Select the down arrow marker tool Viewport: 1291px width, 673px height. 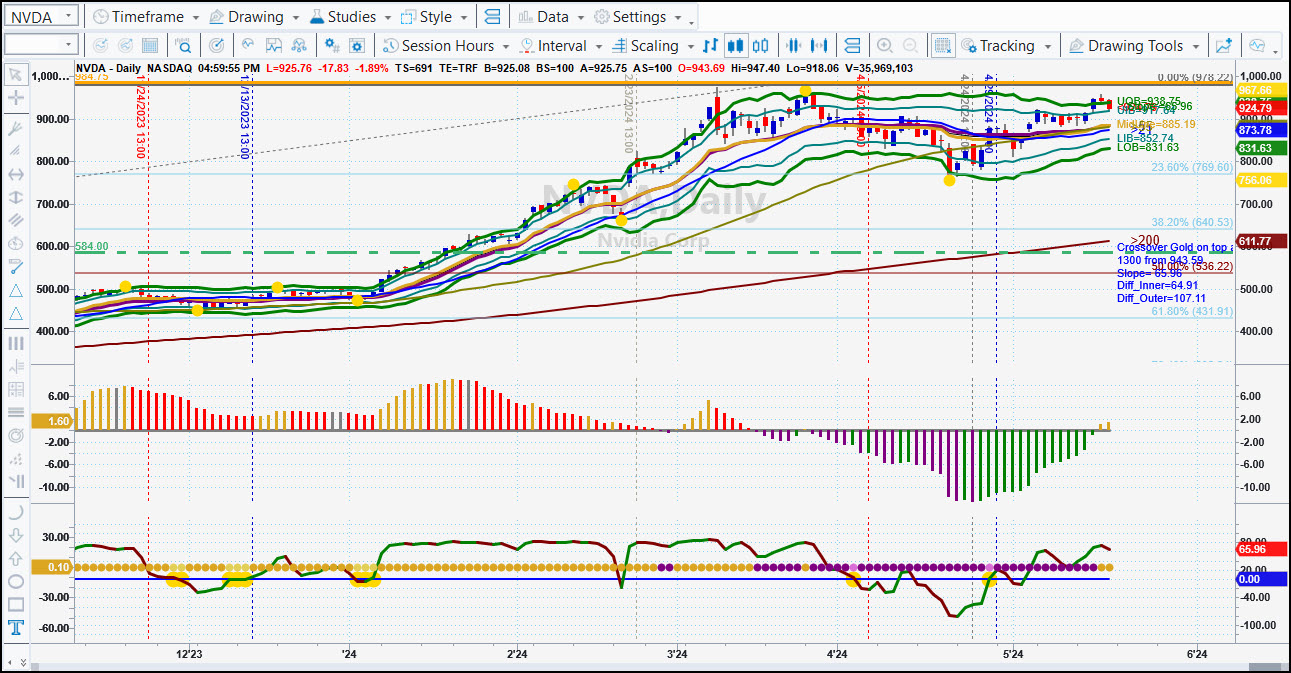[15, 535]
